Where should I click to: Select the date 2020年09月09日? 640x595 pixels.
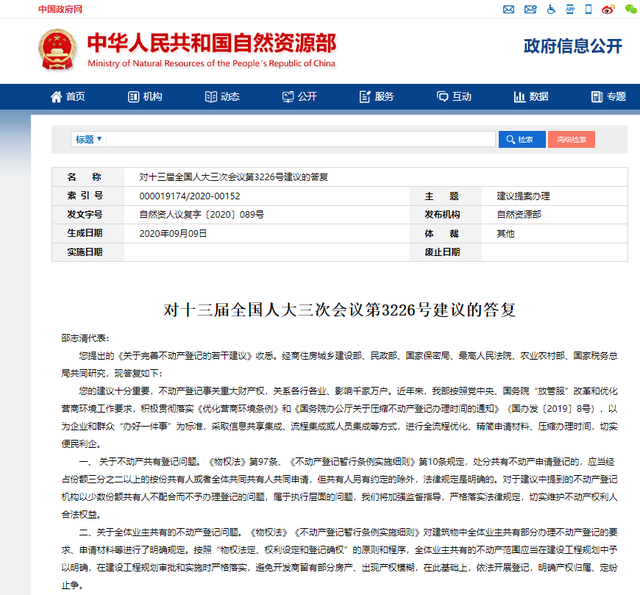173,233
